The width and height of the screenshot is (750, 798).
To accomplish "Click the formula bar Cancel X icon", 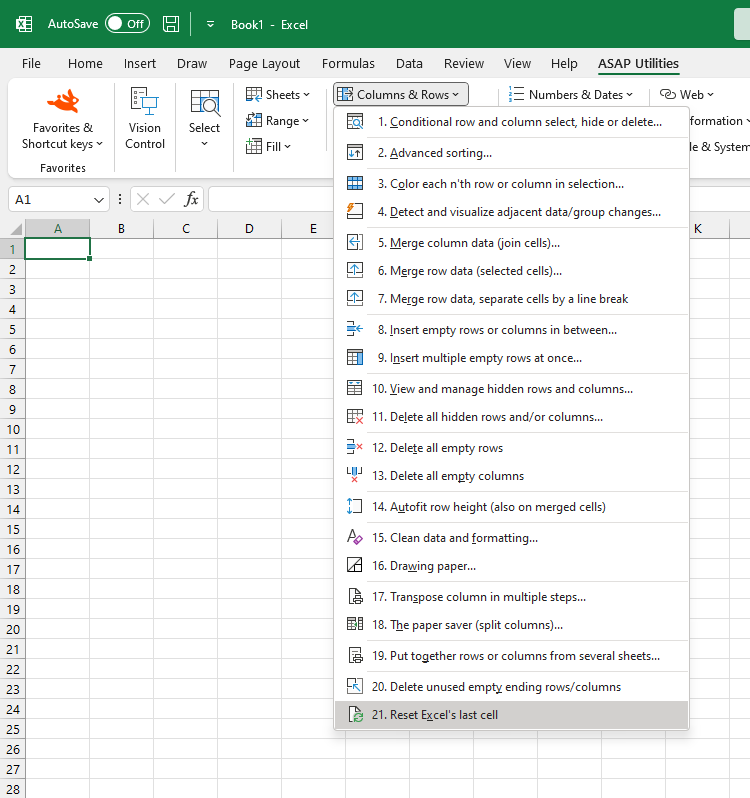I will click(143, 199).
